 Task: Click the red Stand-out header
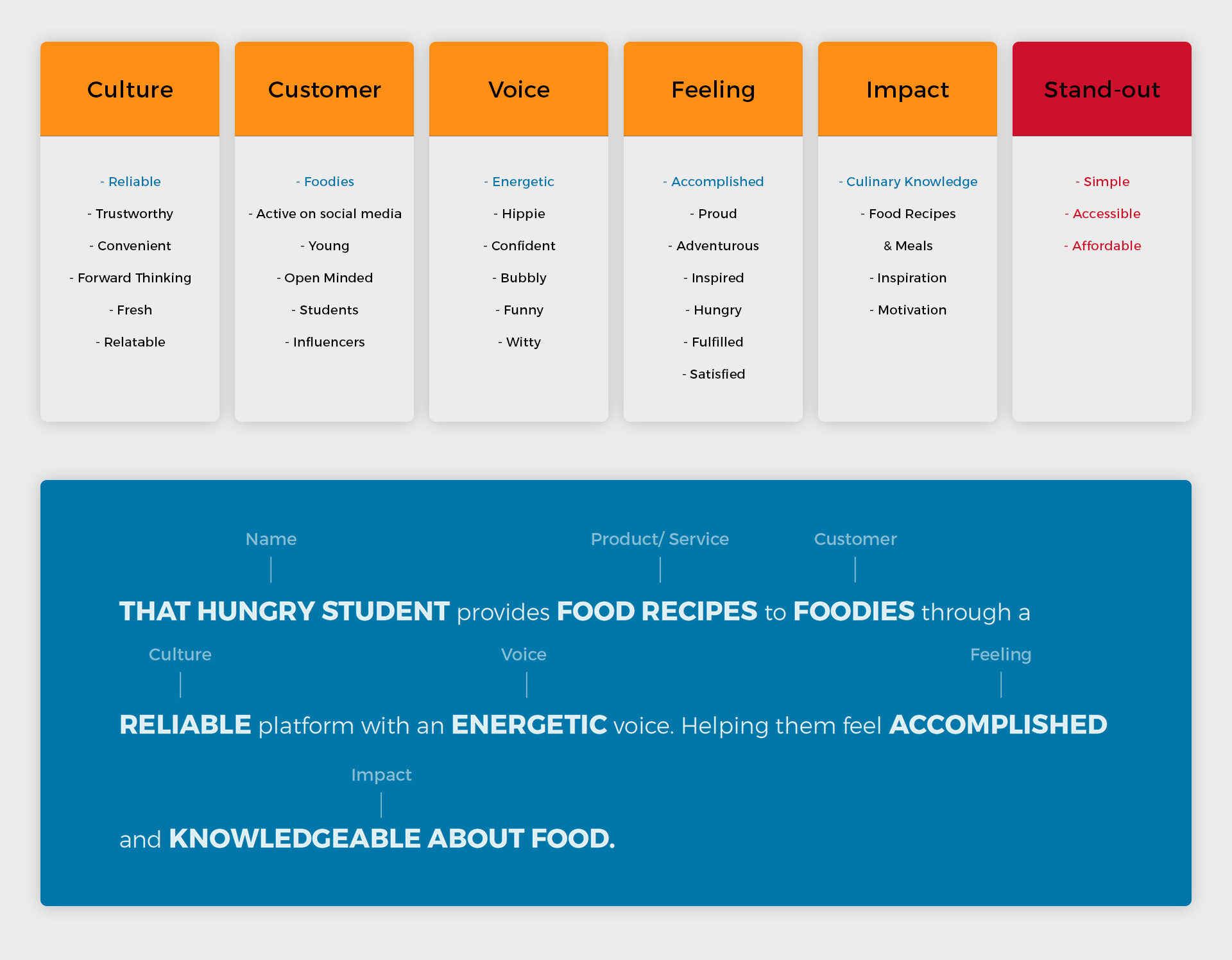coord(1102,89)
